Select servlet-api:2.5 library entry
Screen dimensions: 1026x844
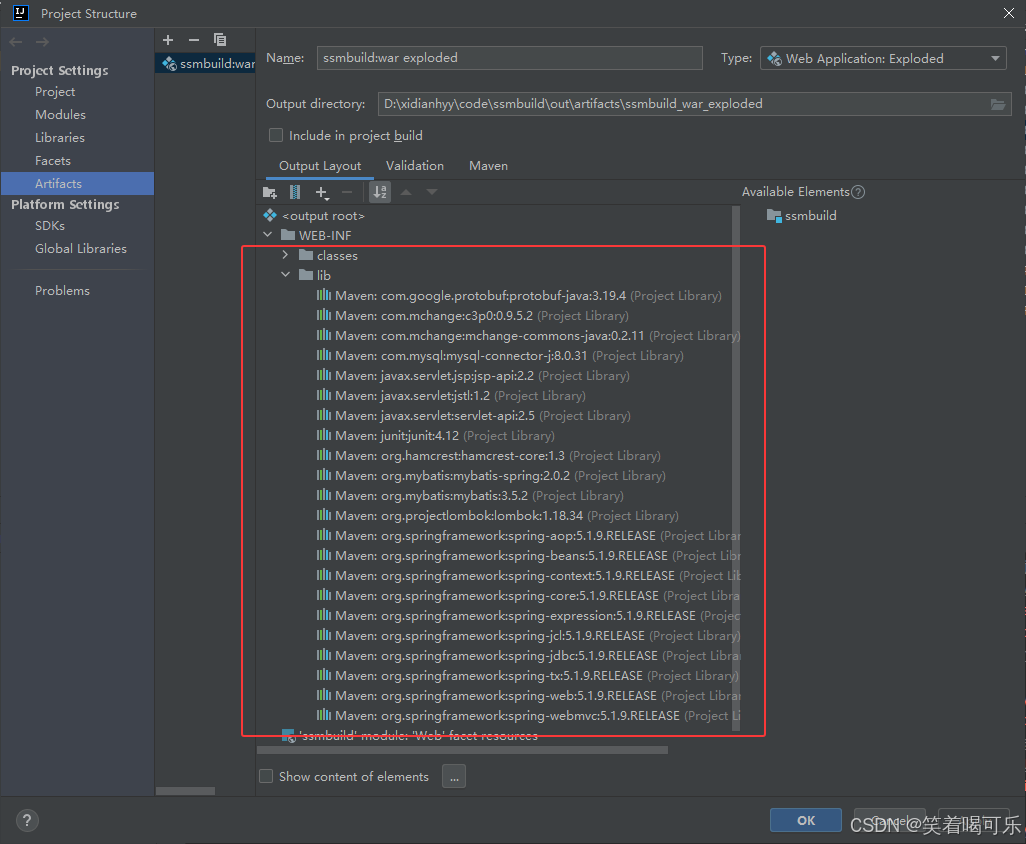click(474, 415)
